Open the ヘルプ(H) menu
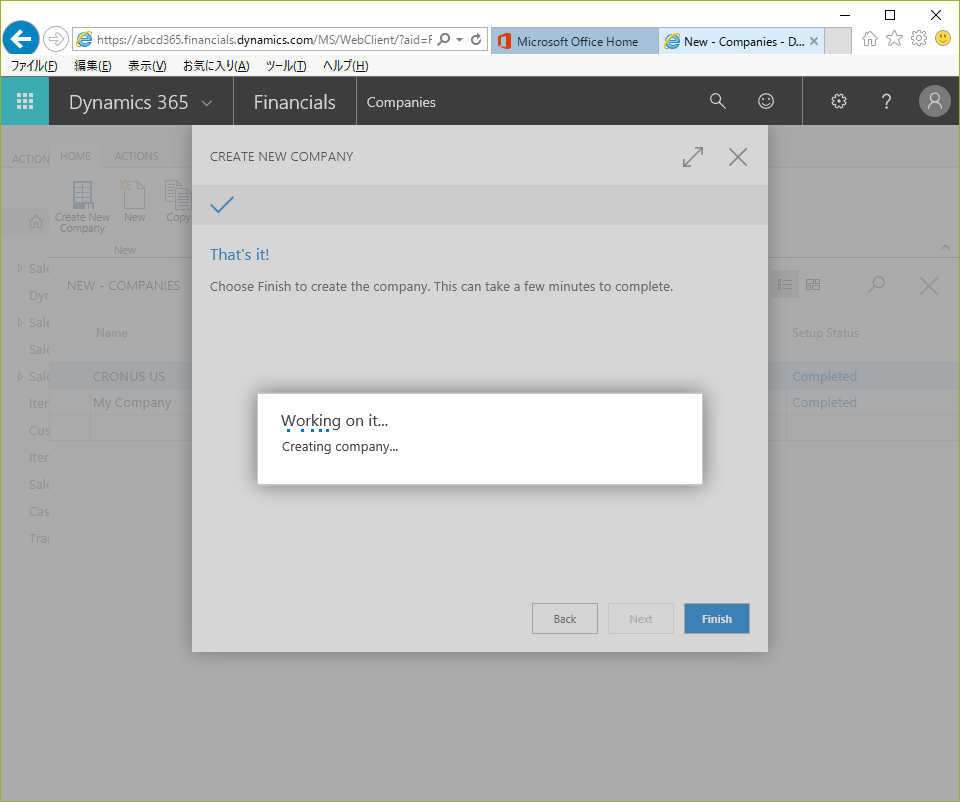 (346, 66)
